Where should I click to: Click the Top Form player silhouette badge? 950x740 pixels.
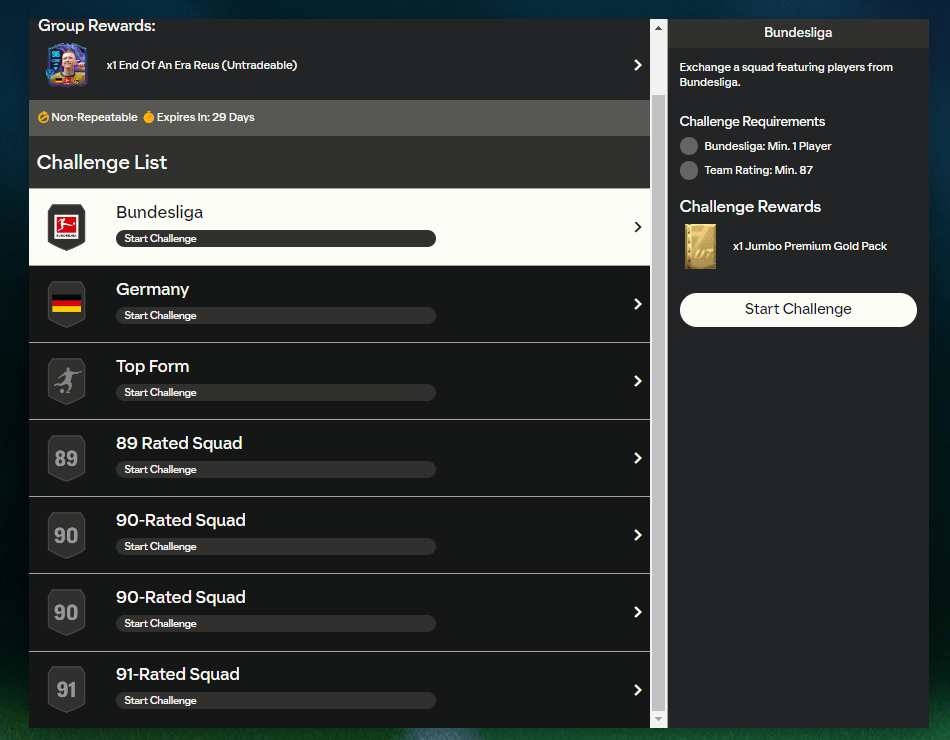coord(67,381)
